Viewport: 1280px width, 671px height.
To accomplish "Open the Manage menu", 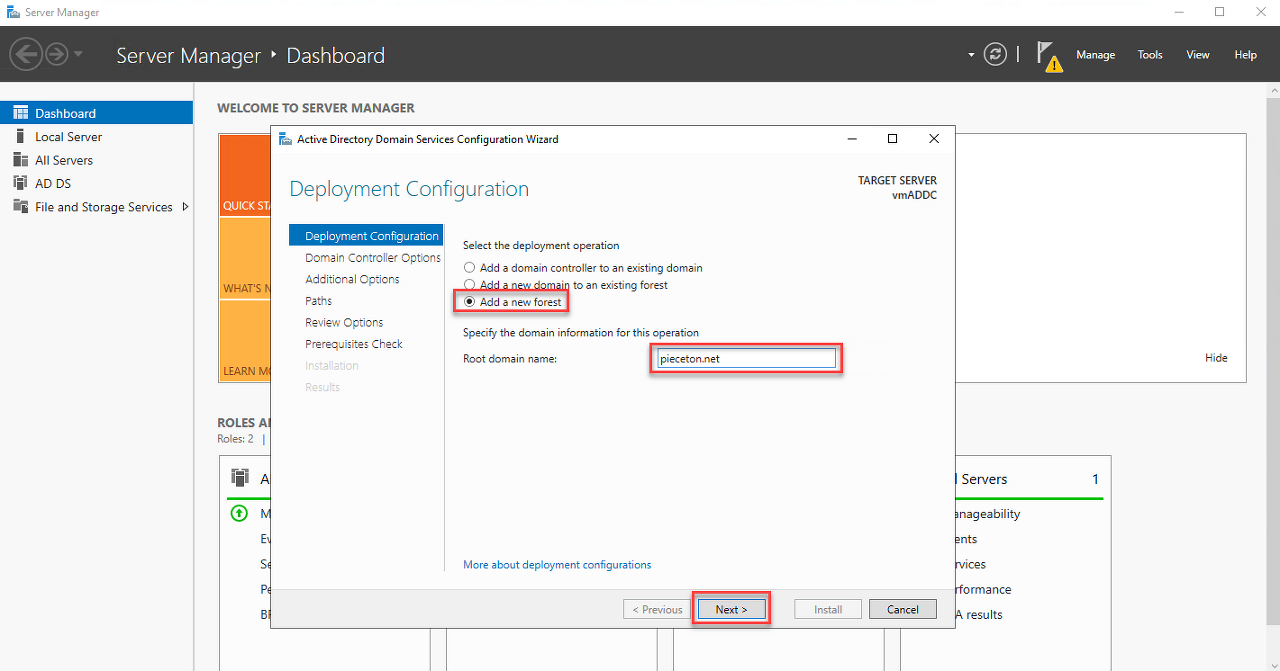I will point(1095,55).
